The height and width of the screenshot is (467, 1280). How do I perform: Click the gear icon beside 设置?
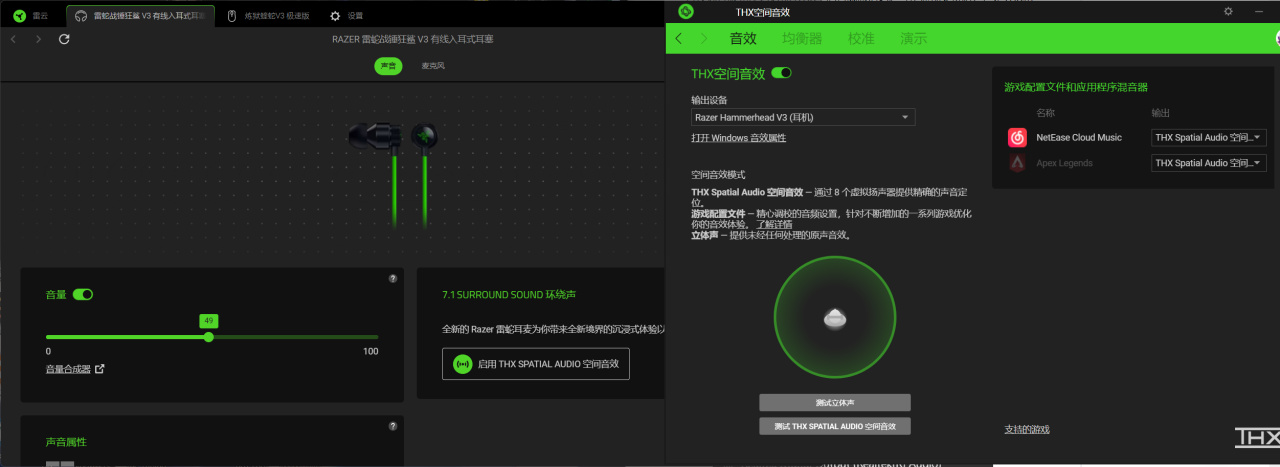tap(333, 16)
